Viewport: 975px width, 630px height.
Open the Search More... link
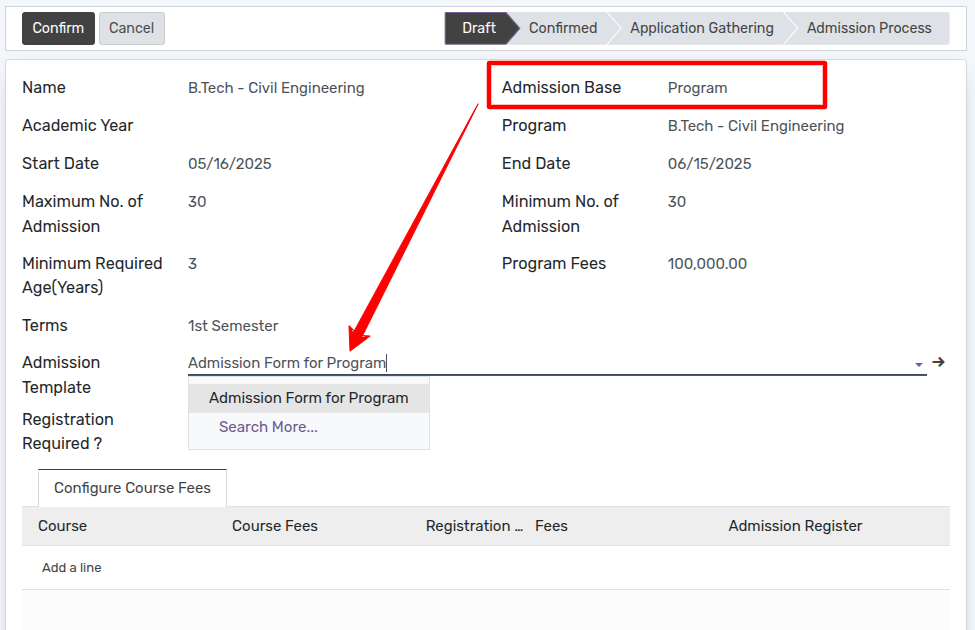268,427
